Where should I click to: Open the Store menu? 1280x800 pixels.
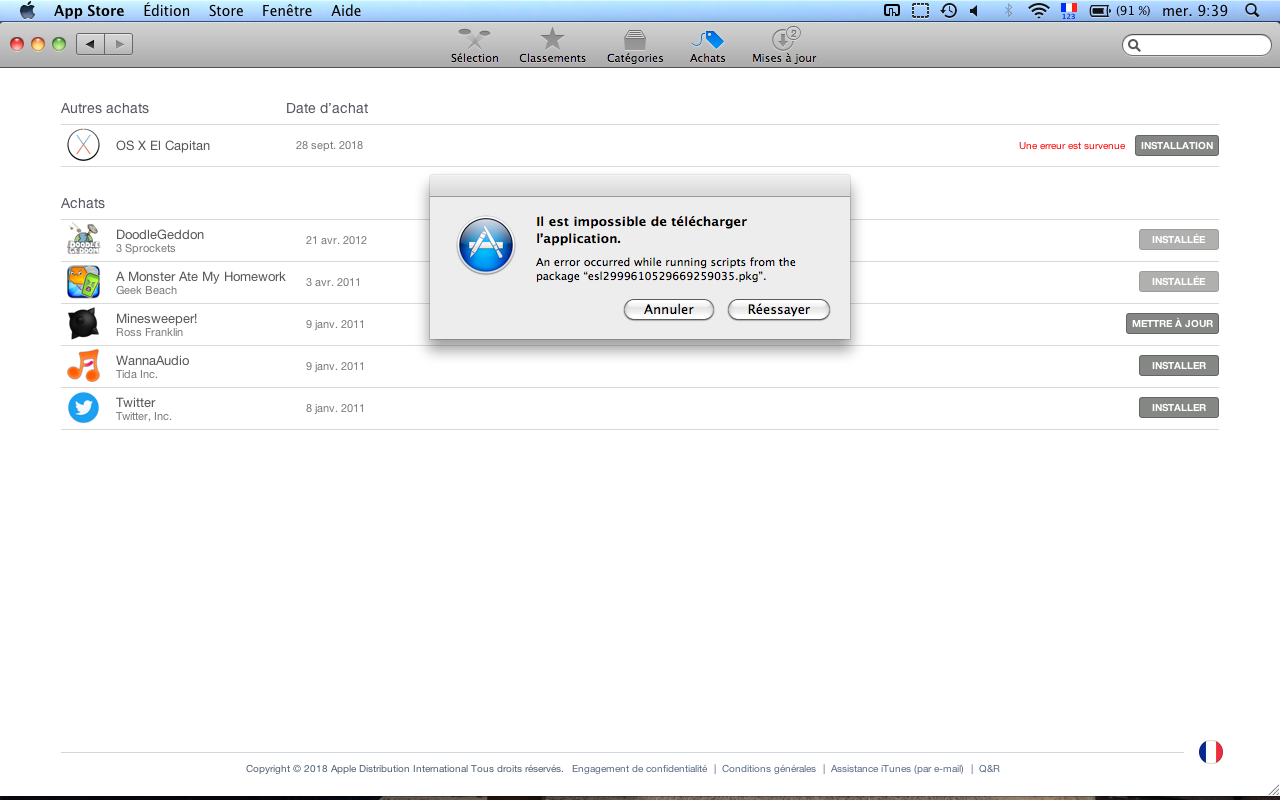coord(225,11)
